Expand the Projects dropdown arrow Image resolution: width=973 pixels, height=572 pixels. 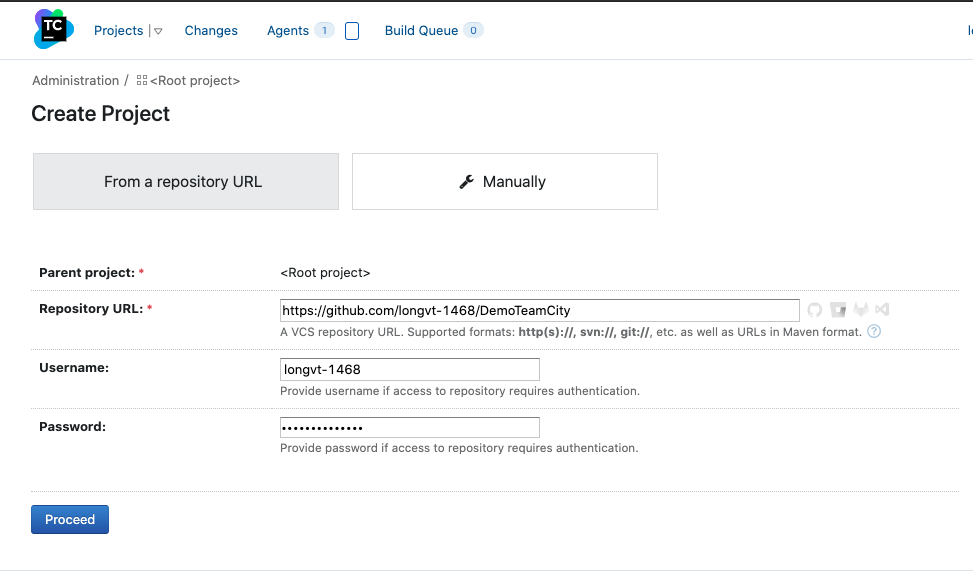158,31
